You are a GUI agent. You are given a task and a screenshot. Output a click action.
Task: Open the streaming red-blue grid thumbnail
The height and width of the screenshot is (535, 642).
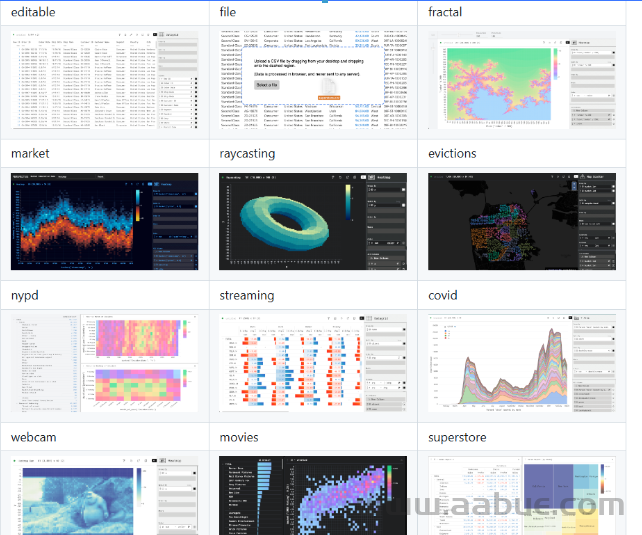(x=313, y=362)
